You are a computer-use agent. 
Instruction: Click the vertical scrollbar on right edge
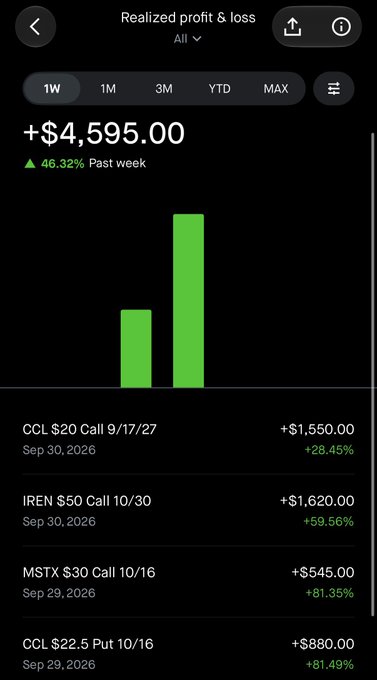tap(372, 374)
